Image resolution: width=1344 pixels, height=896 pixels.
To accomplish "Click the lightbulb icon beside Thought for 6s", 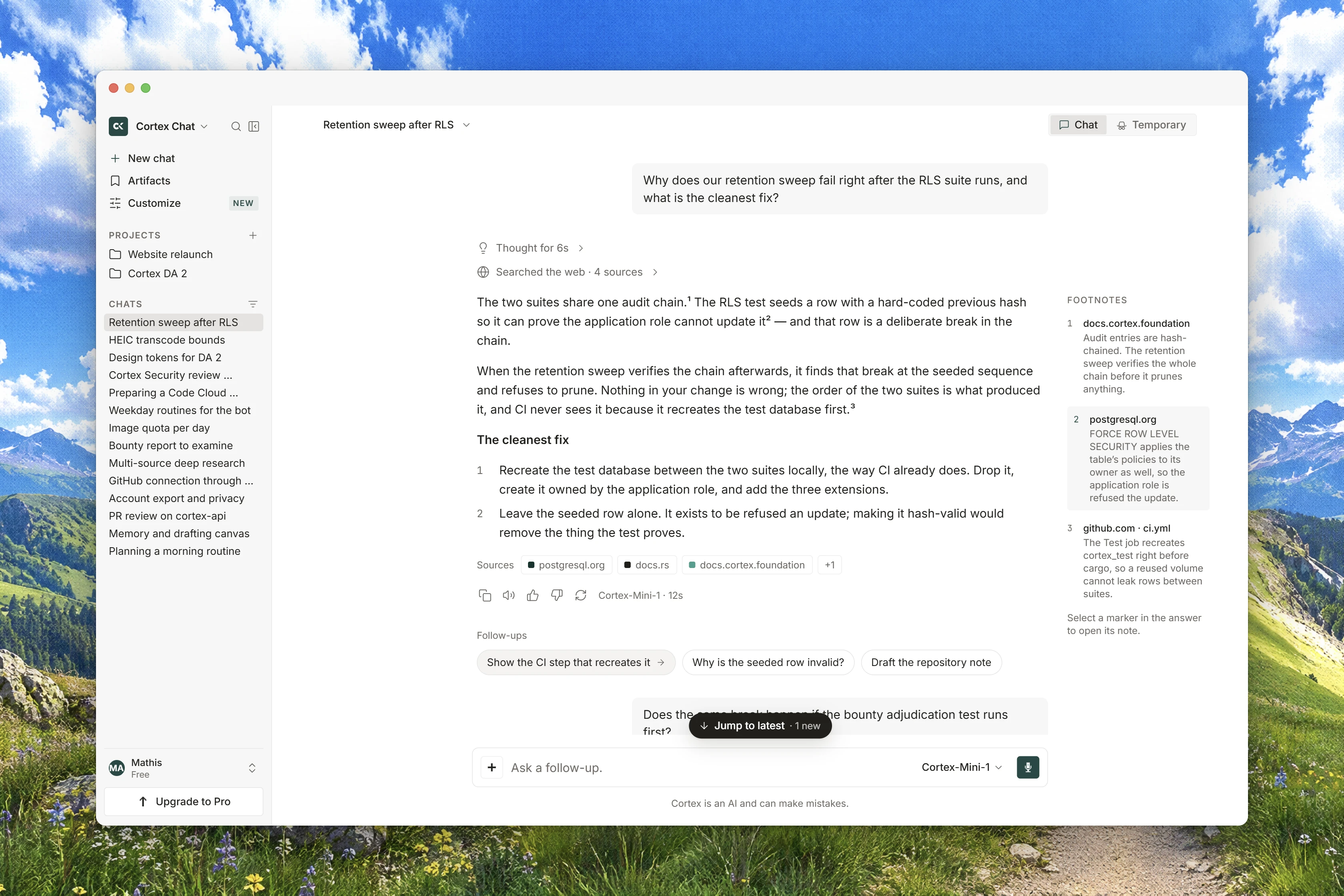I will tap(484, 248).
